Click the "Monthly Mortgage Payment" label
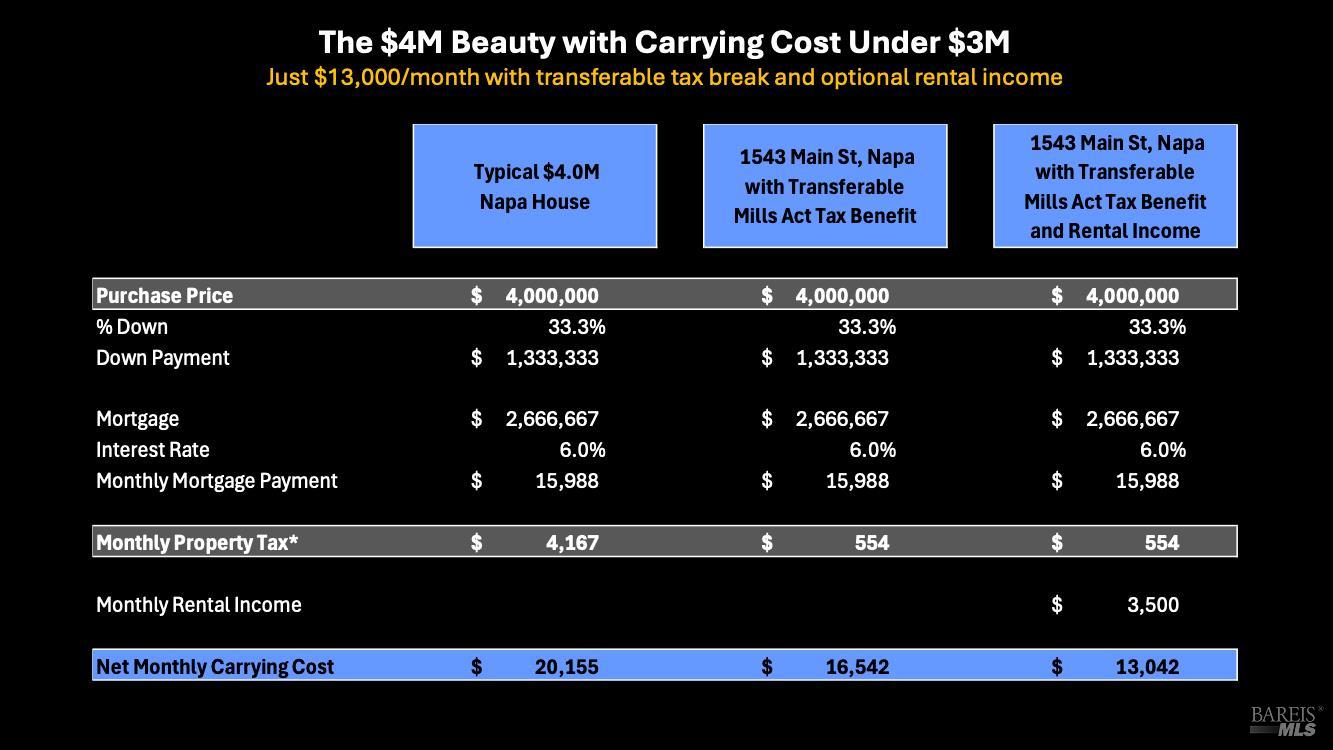Viewport: 1333px width, 750px height. click(x=216, y=481)
